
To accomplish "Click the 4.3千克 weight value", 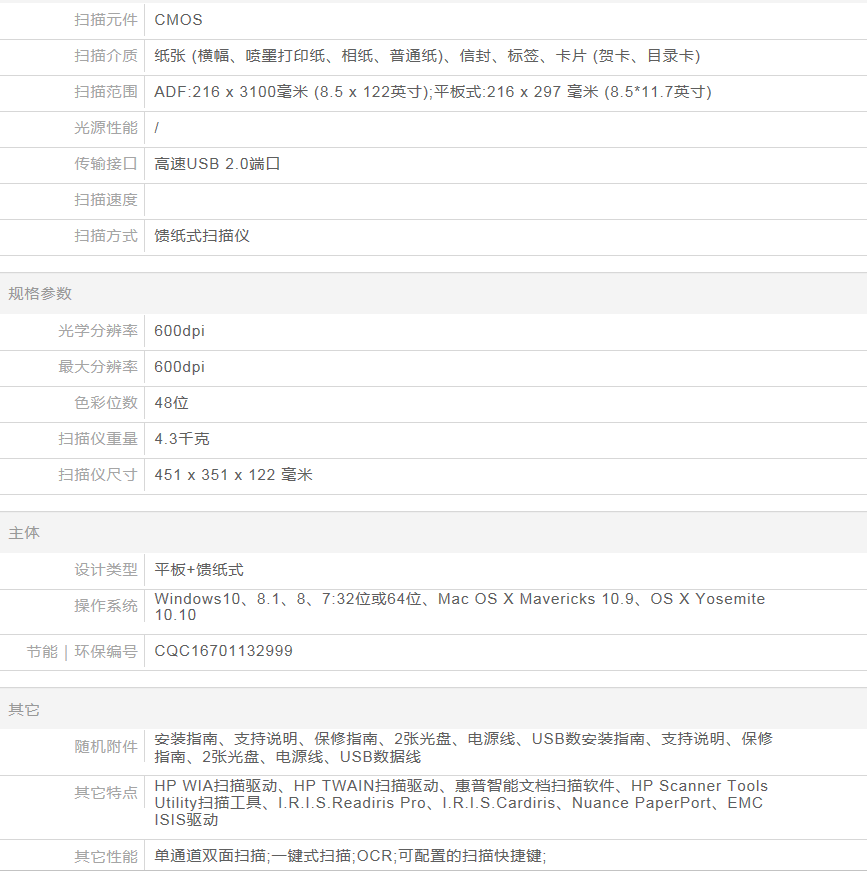I will [182, 439].
